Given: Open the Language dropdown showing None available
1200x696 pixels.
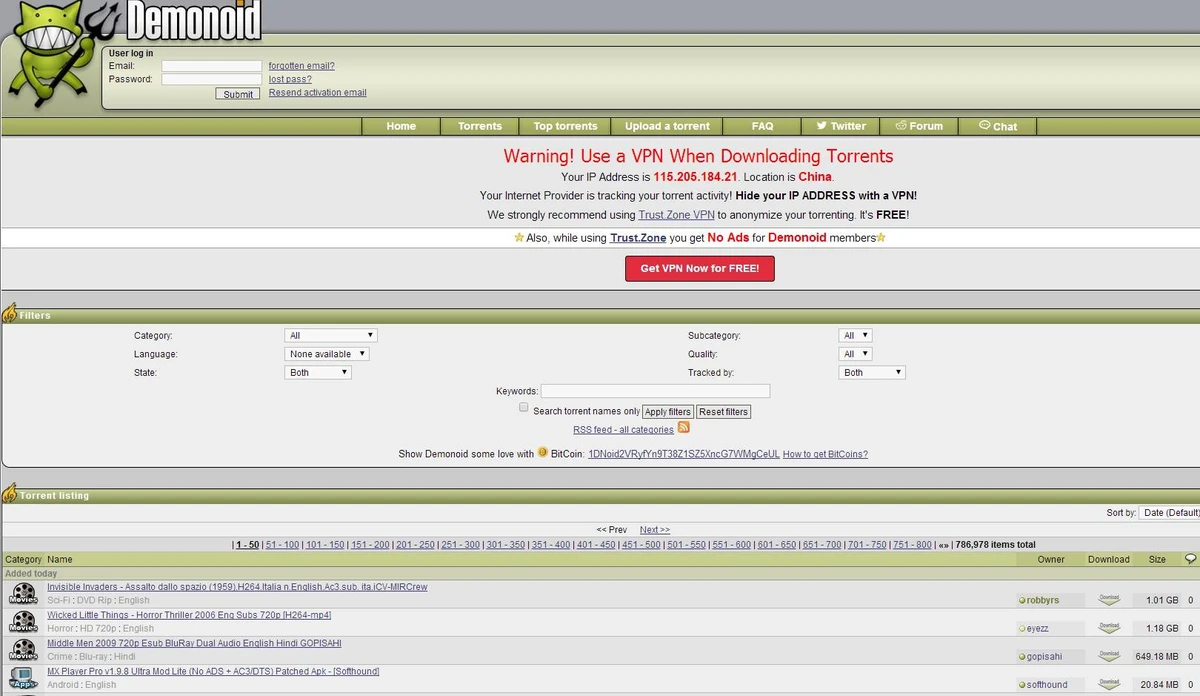Looking at the screenshot, I should coord(327,354).
